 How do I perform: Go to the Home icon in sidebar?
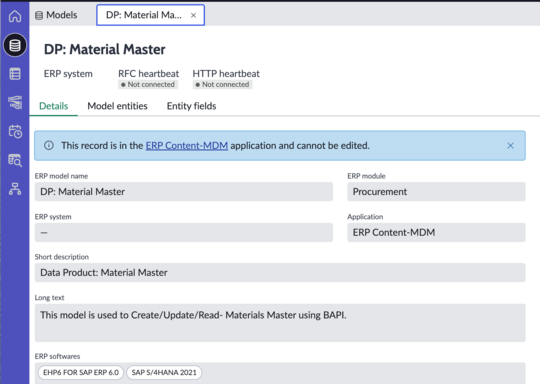pos(15,16)
